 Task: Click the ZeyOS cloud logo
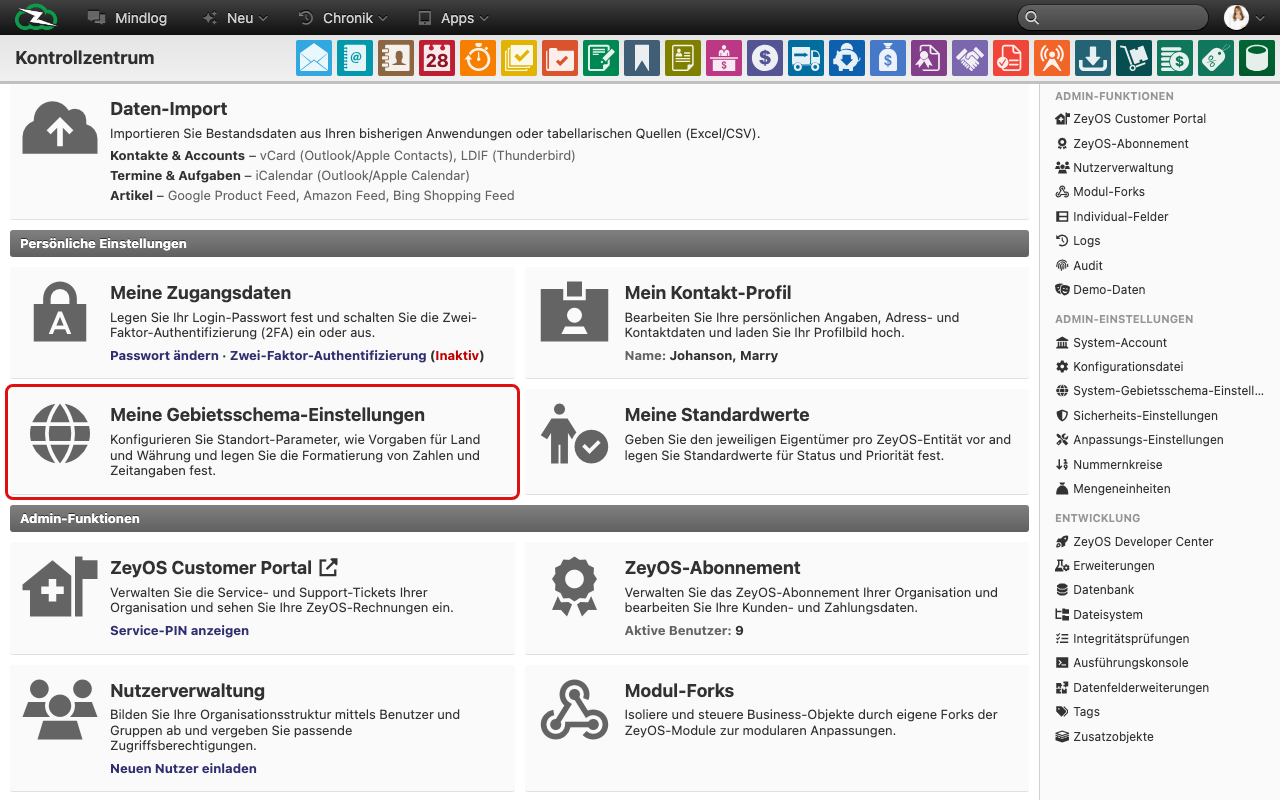coord(37,17)
